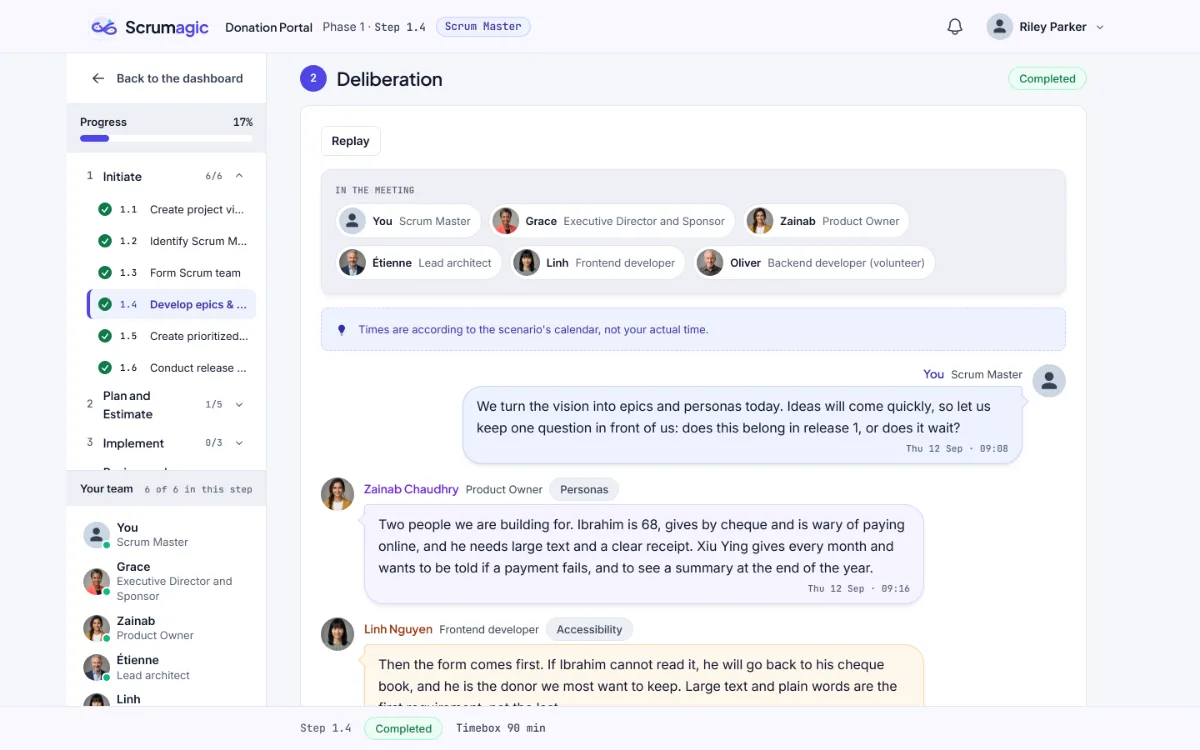Collapse the Initiate phase chevron
The width and height of the screenshot is (1200, 750).
click(239, 176)
